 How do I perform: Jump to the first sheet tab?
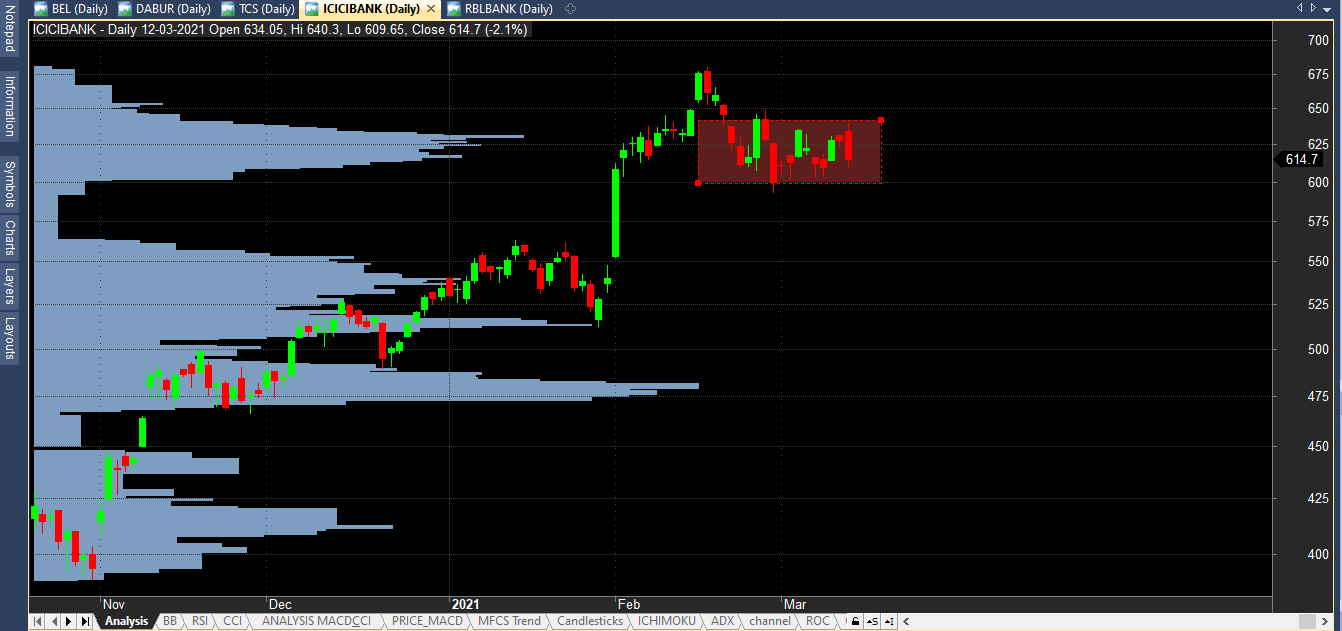pyautogui.click(x=38, y=622)
